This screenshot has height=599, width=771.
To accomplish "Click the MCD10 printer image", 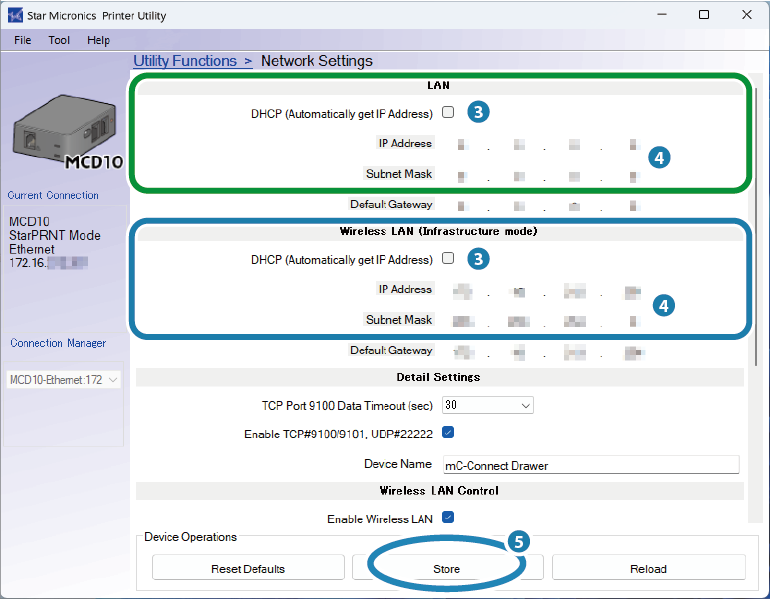I will (x=64, y=134).
